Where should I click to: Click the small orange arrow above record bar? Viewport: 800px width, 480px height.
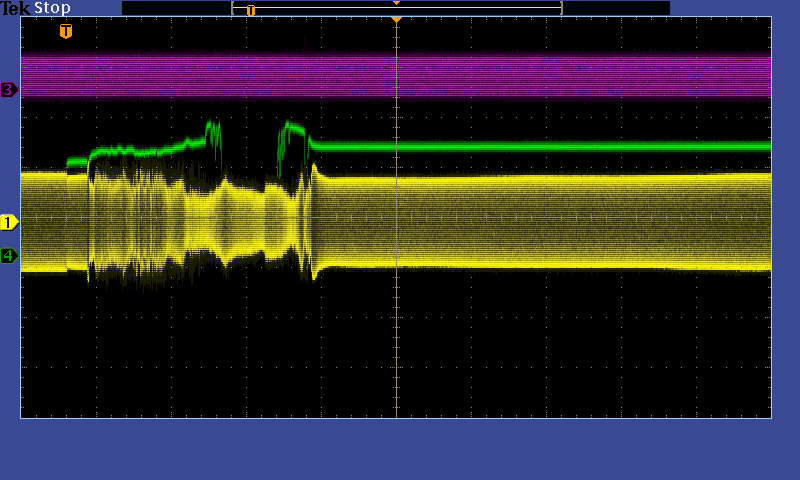pos(397,3)
